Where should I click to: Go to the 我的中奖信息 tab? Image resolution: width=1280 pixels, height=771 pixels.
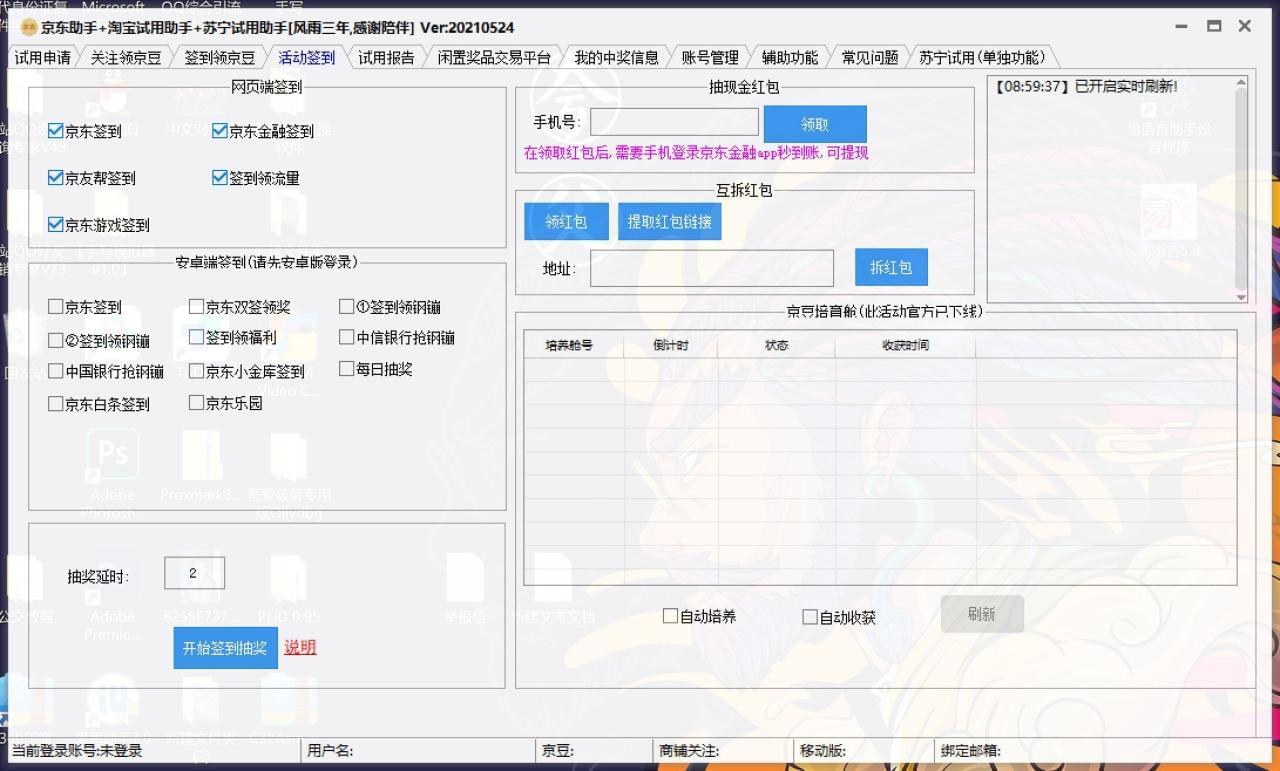(x=616, y=58)
